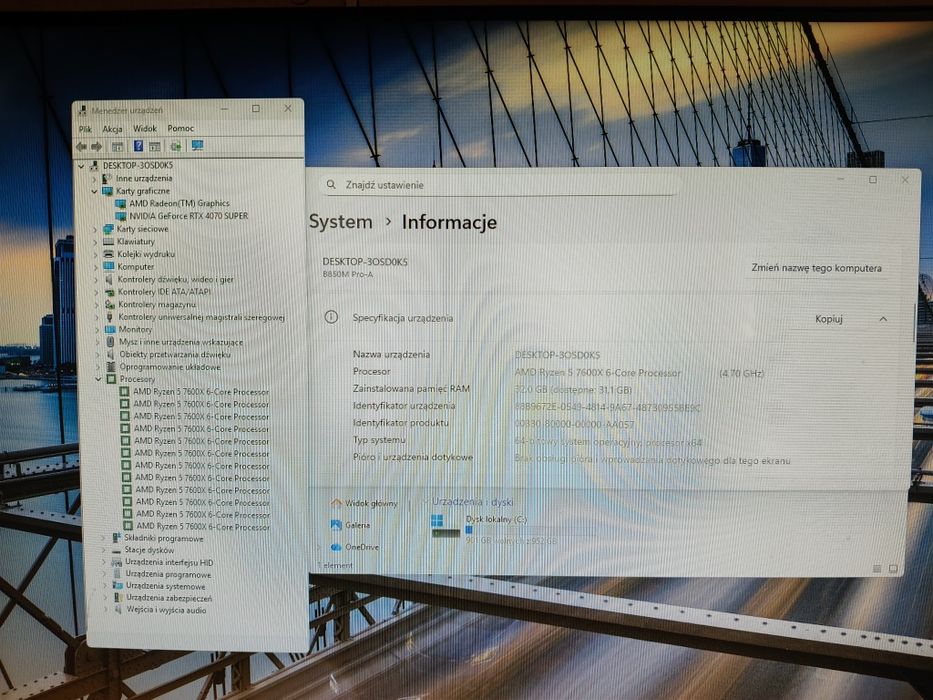Open the Widok menu in Device Manager

(x=145, y=128)
